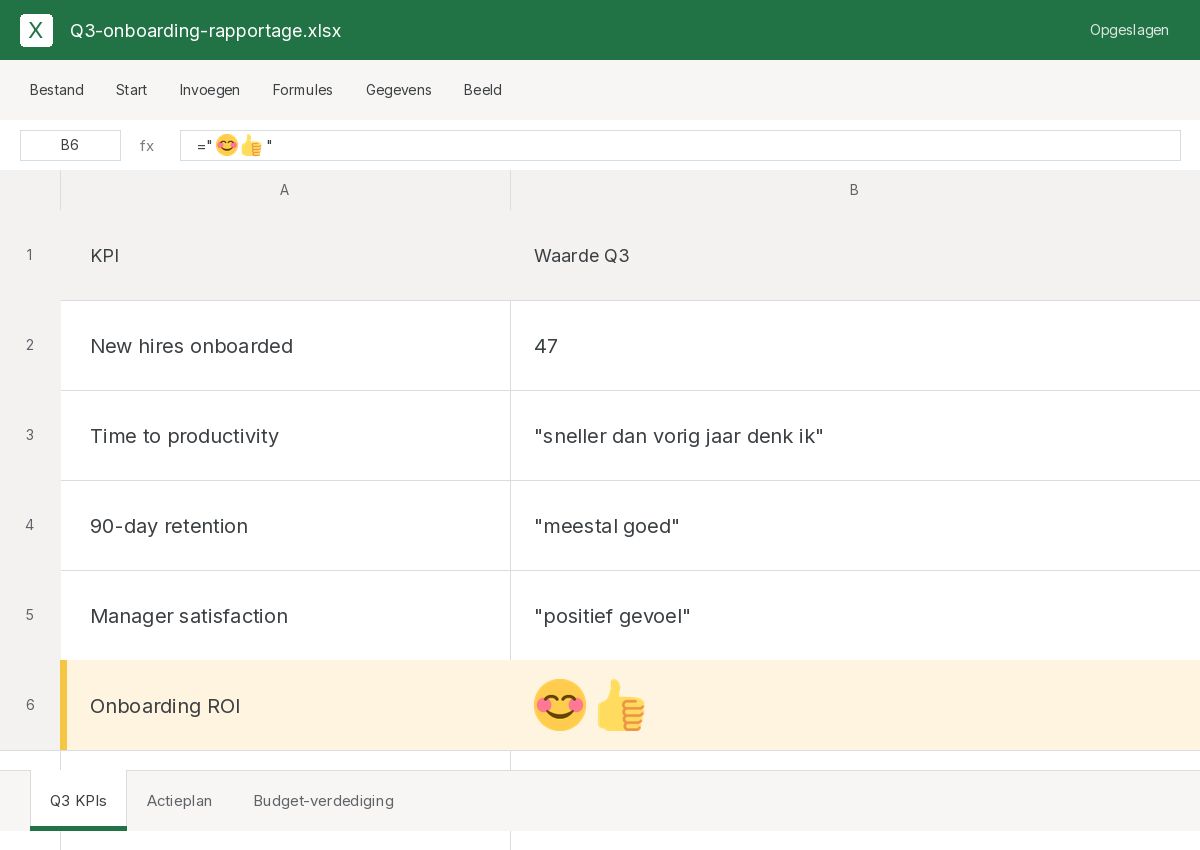The image size is (1200, 850).
Task: Open the Start menu tab
Action: coord(132,90)
